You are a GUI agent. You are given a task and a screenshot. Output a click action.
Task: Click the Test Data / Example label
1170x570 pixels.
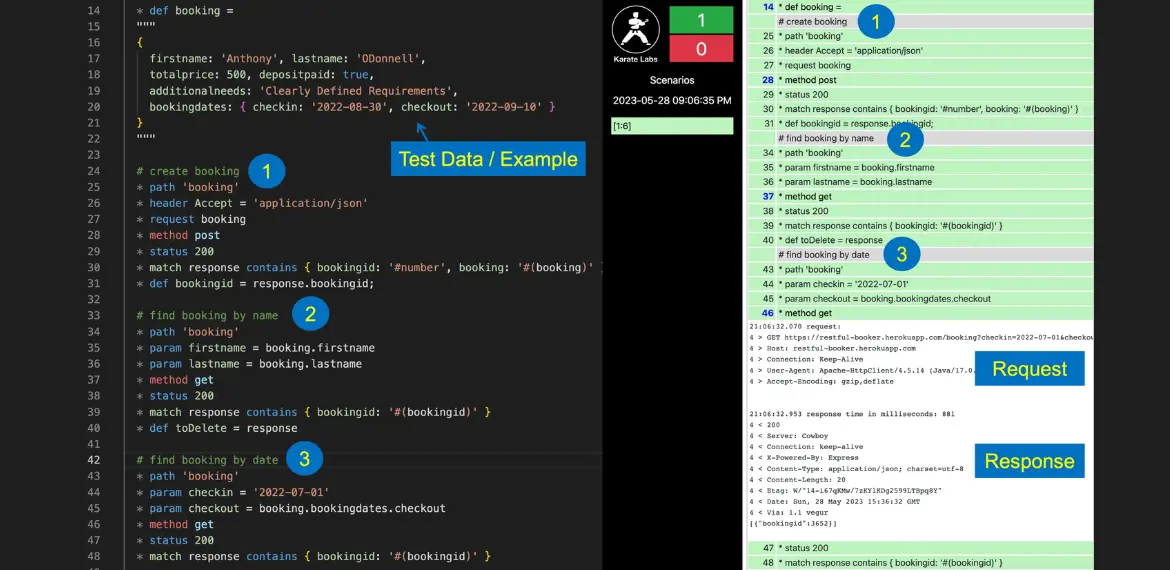[x=488, y=159]
